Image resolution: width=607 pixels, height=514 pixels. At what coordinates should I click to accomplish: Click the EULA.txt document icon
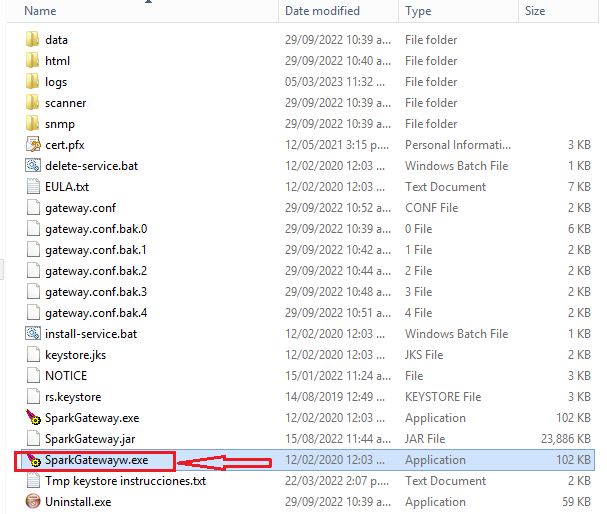(33, 187)
